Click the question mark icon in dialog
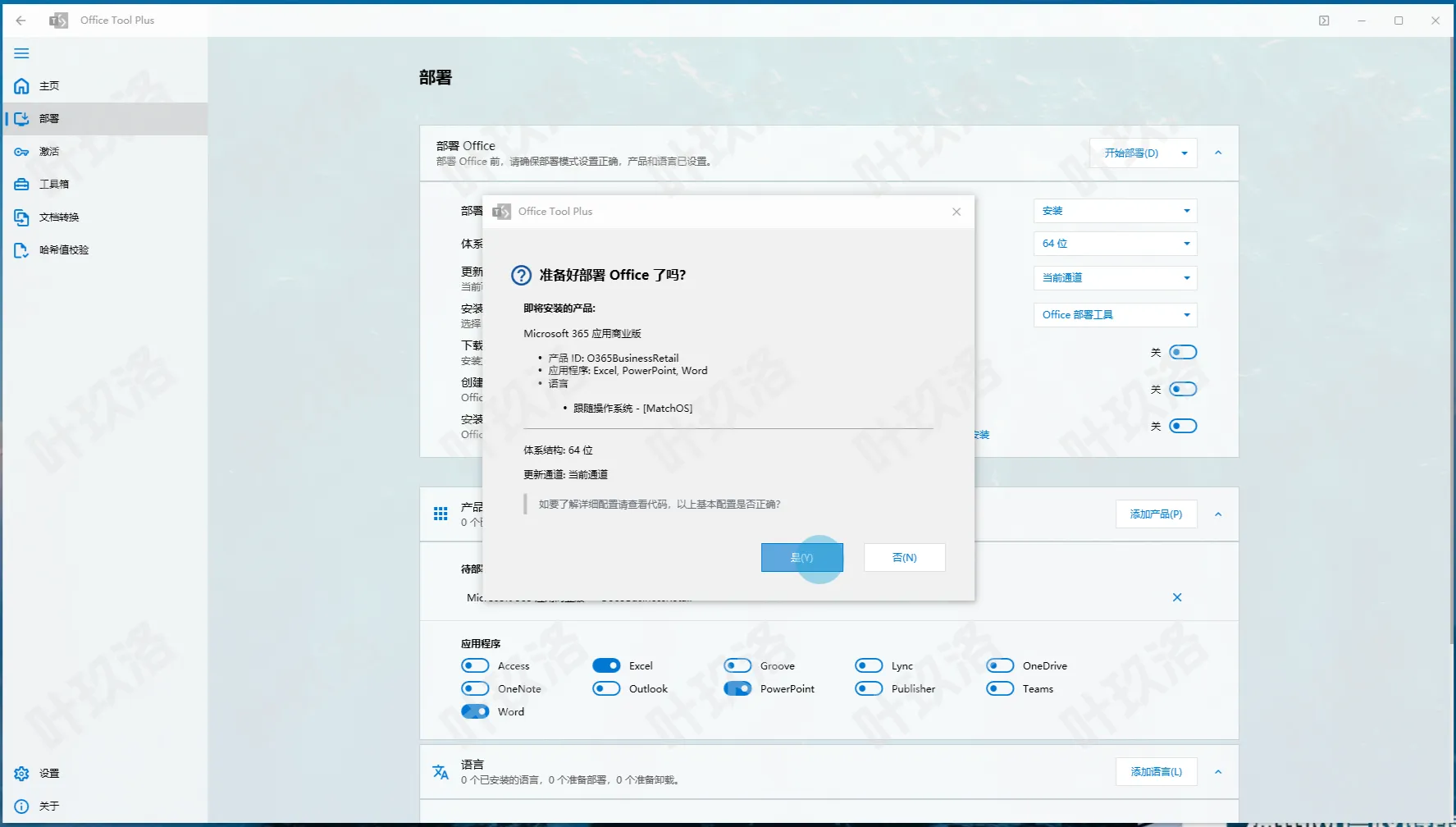Image resolution: width=1456 pixels, height=827 pixels. 522,275
